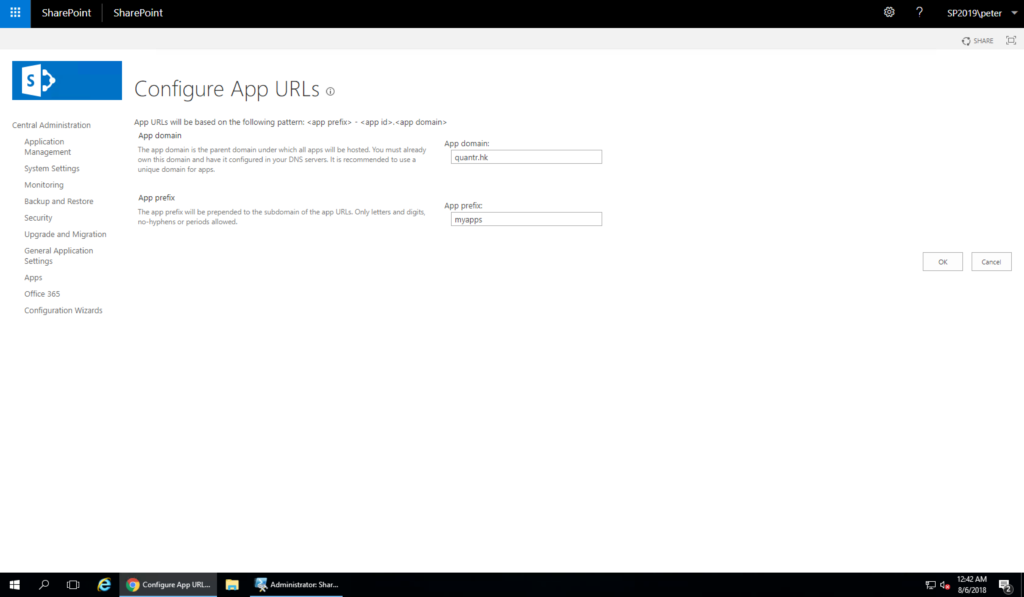Click the SharePoint site logo

[67, 80]
